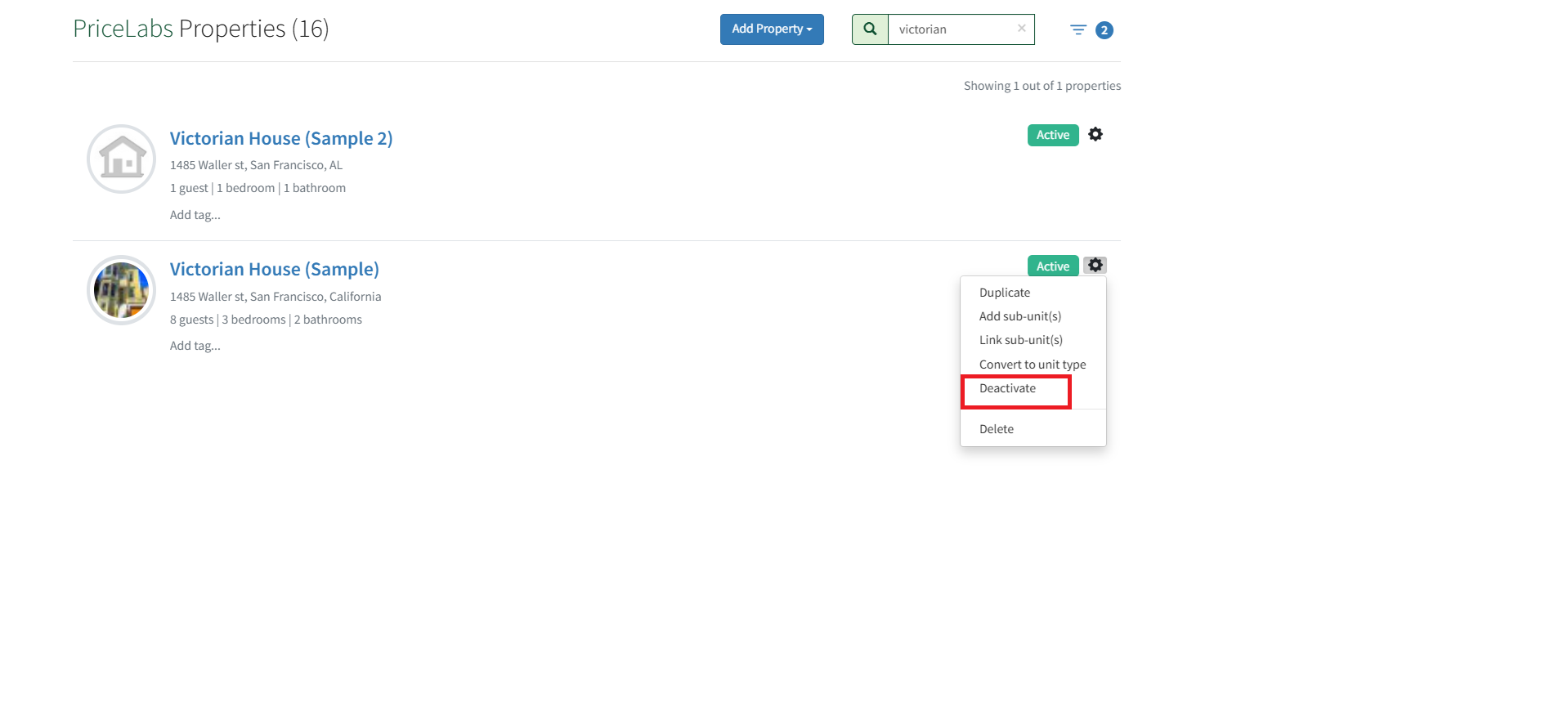
Task: Choose Deactivate from the property menu
Action: [1007, 388]
